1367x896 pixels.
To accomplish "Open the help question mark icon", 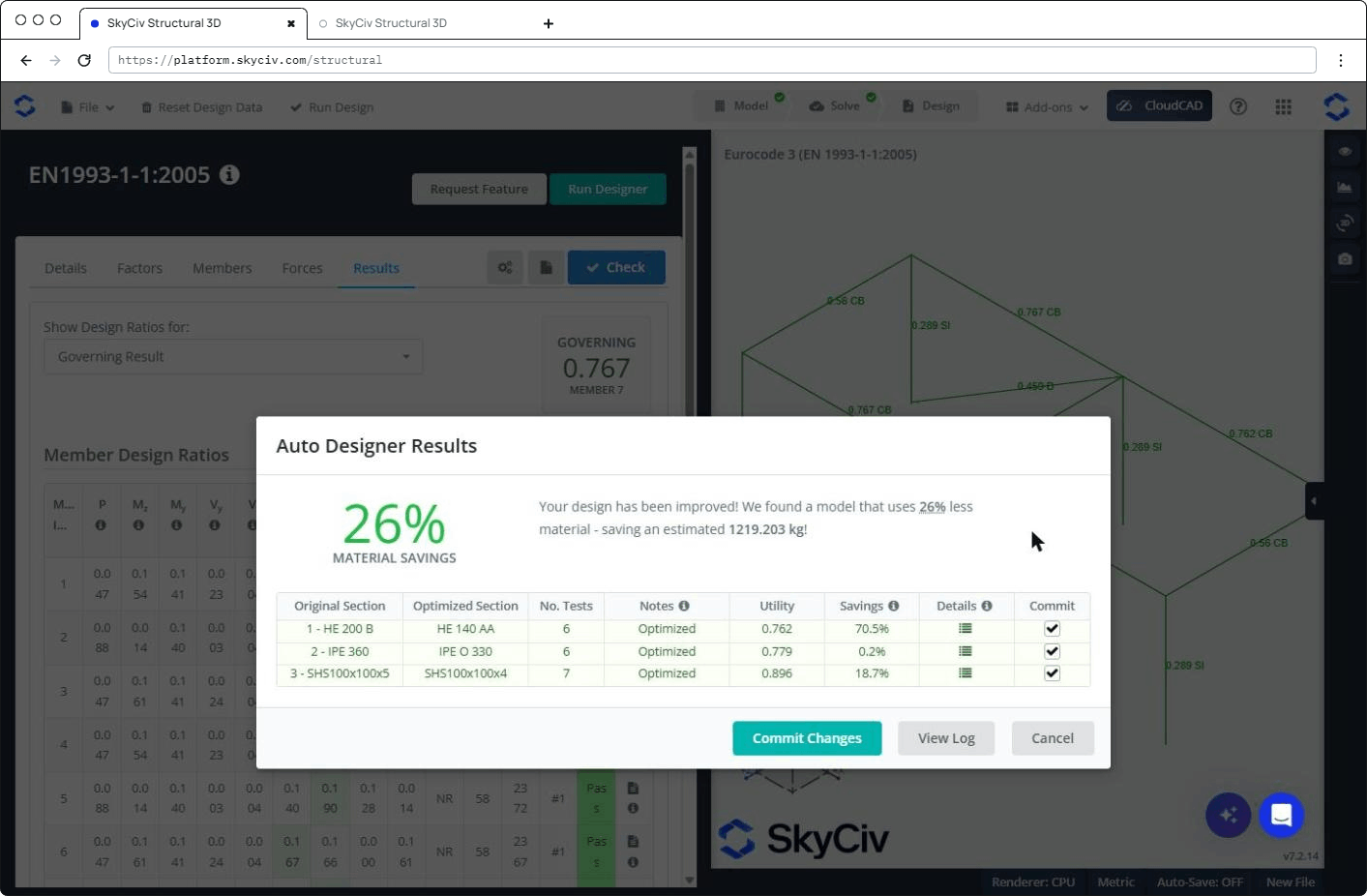I will tap(1238, 106).
